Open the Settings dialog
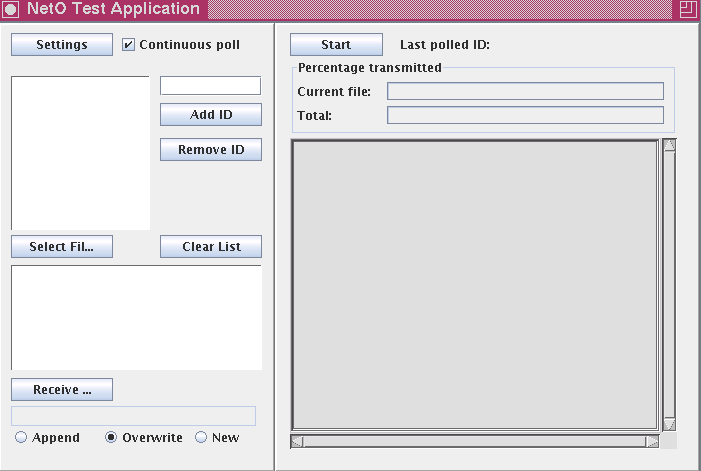701x471 pixels. 62,45
